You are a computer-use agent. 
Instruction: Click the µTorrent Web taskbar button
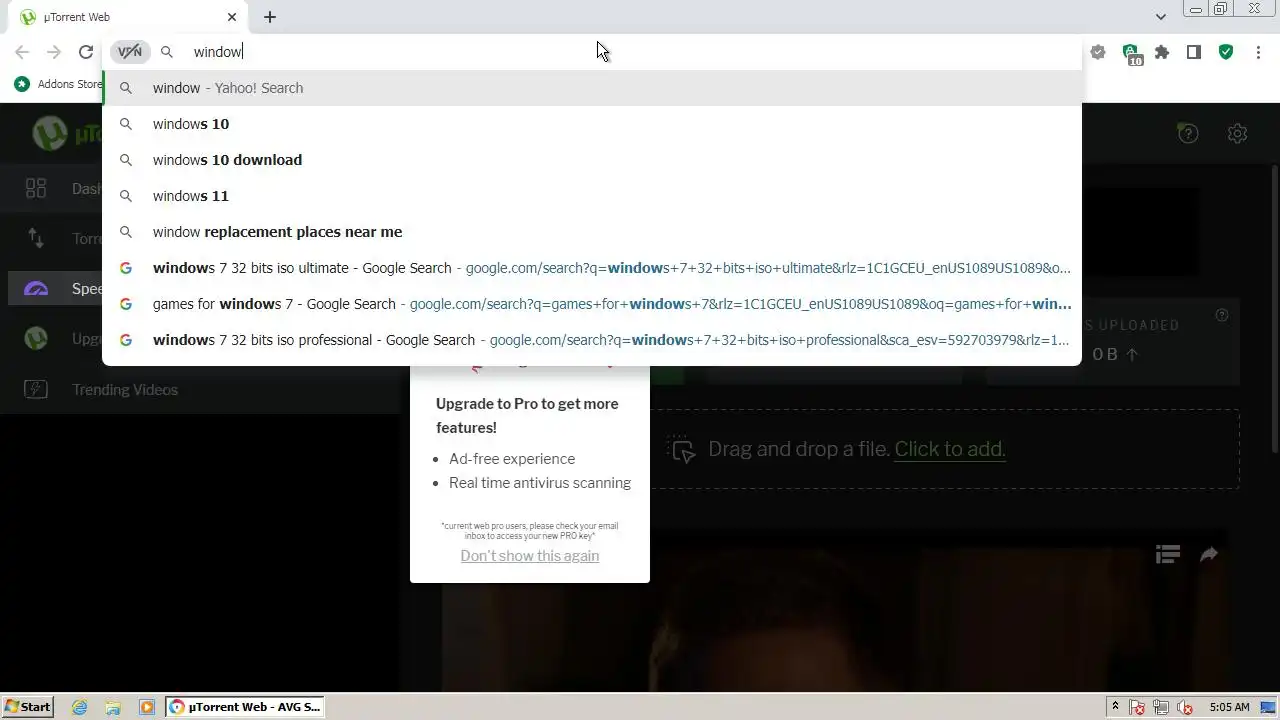tap(245, 707)
